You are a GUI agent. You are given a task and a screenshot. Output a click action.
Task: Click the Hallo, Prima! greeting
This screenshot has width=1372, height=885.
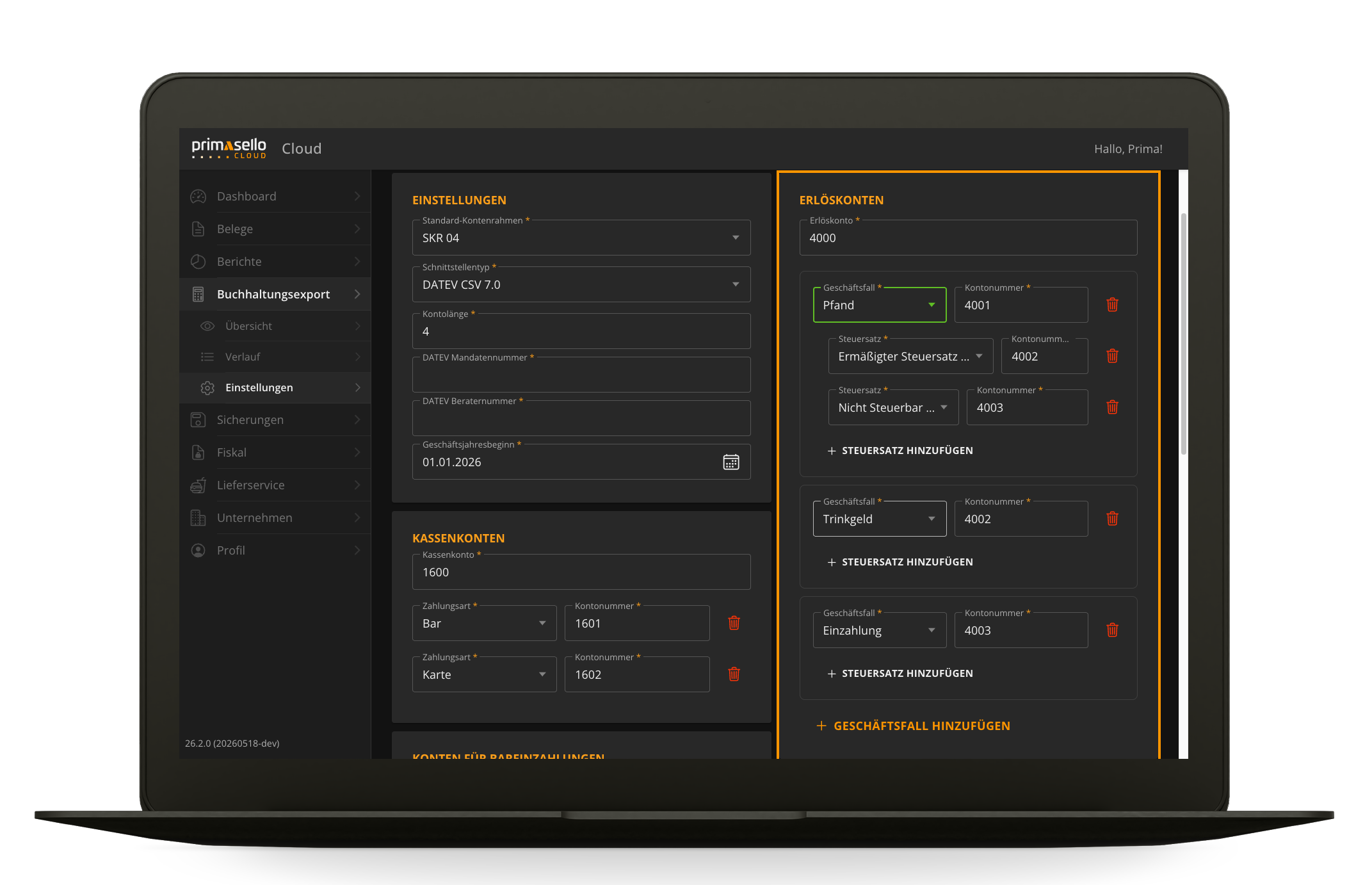click(1128, 149)
